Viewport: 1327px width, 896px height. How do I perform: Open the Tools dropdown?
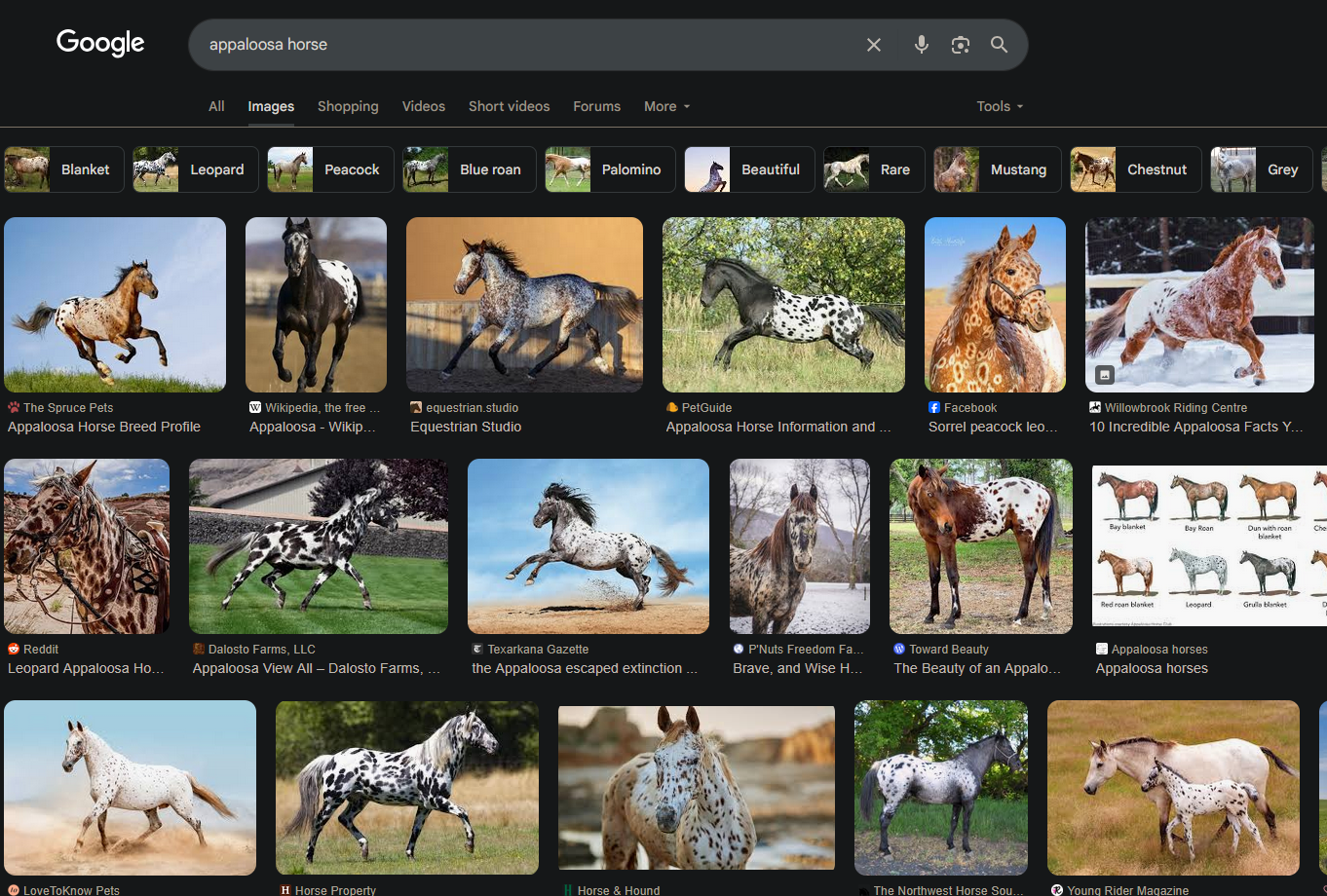click(1001, 106)
